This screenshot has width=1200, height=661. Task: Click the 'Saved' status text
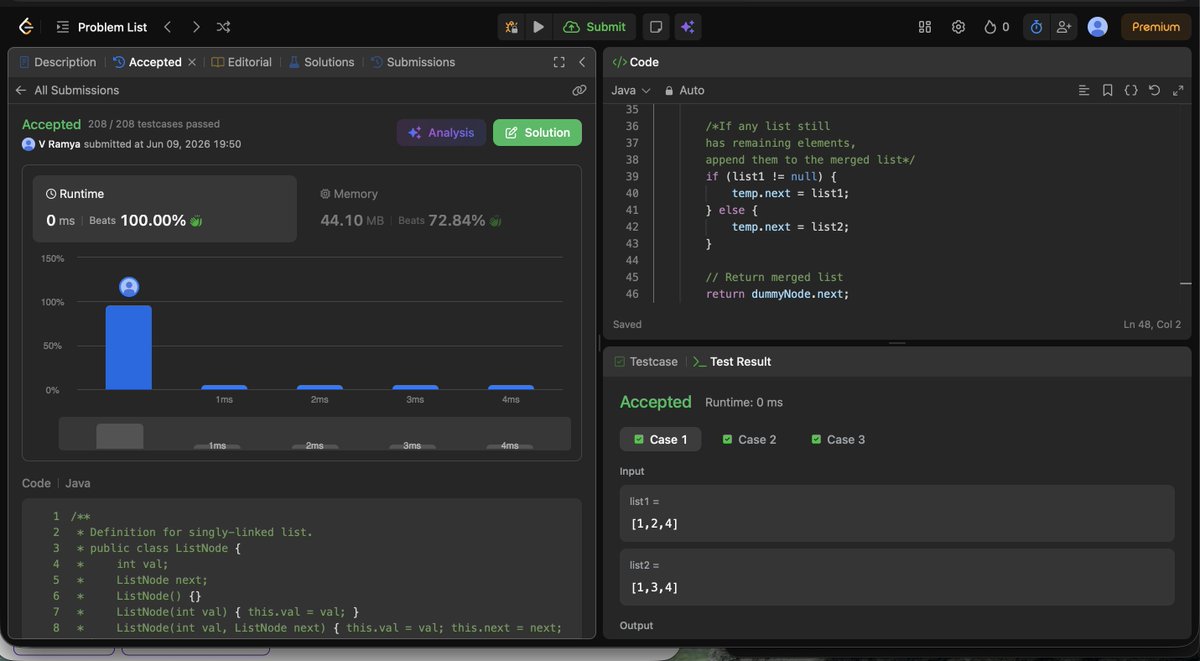point(628,325)
